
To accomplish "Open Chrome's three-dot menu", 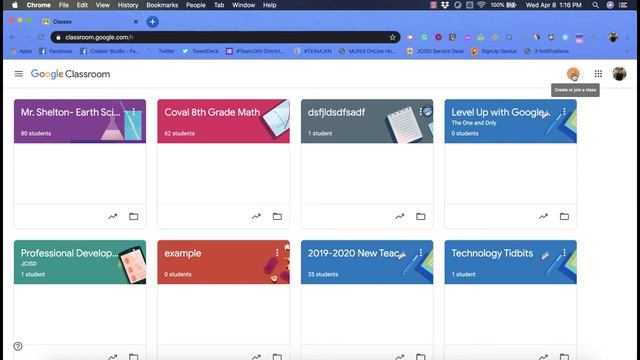I will click(x=627, y=37).
